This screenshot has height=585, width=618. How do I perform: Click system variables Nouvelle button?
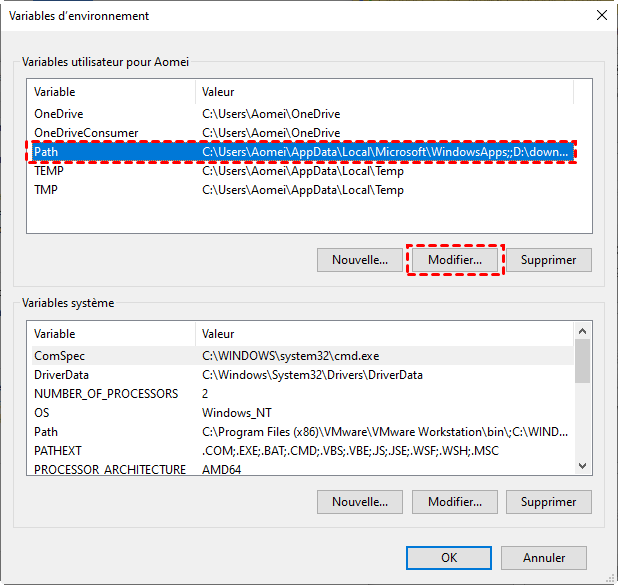pos(360,501)
